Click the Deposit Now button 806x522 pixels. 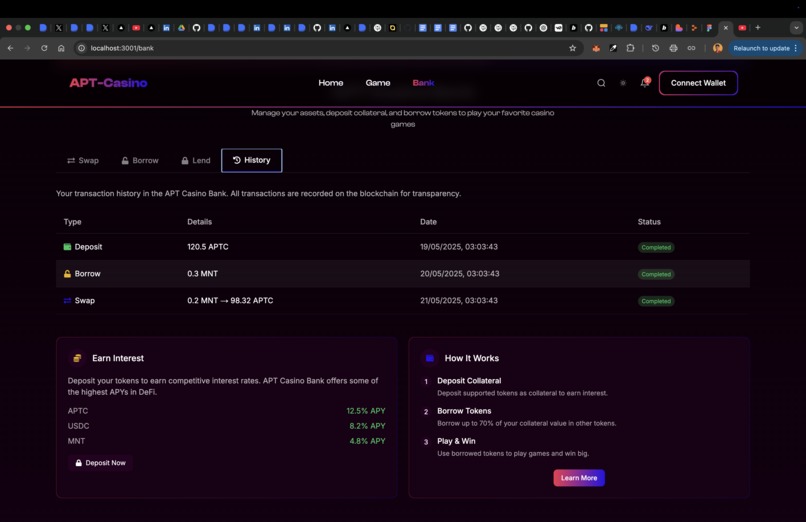click(x=100, y=463)
